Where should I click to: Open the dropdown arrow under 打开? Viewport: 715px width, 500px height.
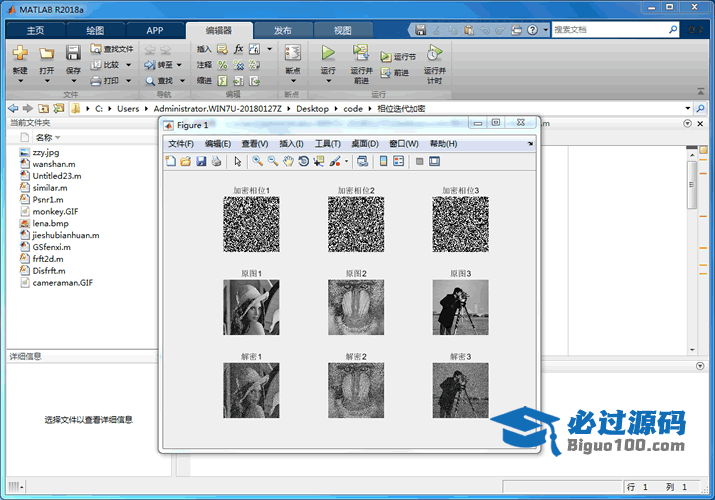coord(47,81)
